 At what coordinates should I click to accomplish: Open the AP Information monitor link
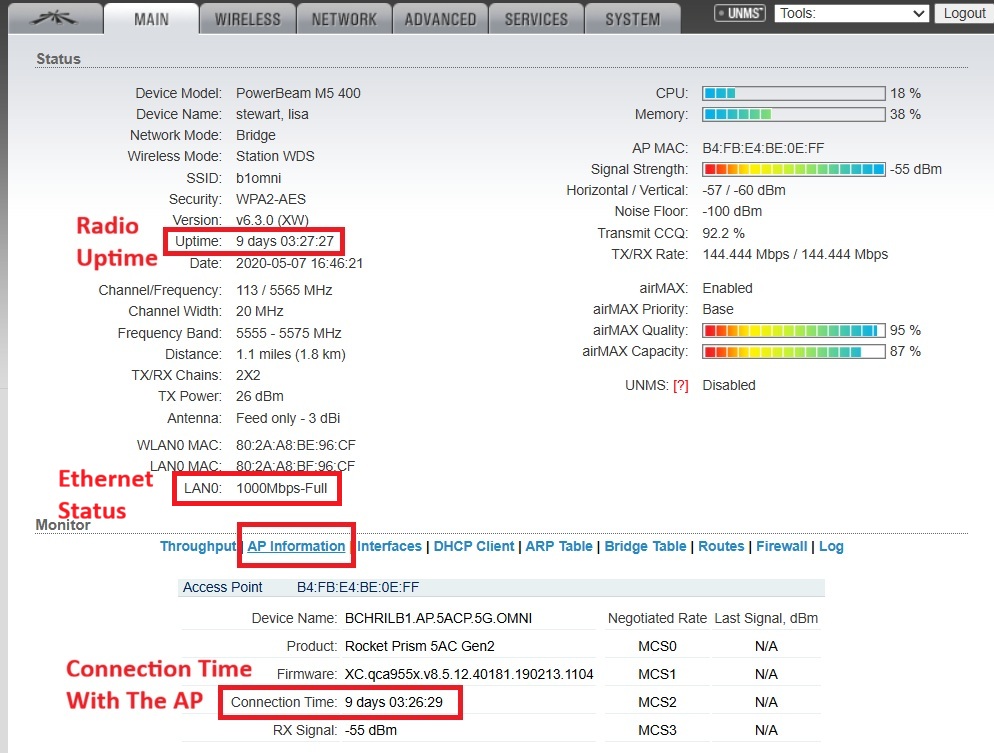point(296,546)
